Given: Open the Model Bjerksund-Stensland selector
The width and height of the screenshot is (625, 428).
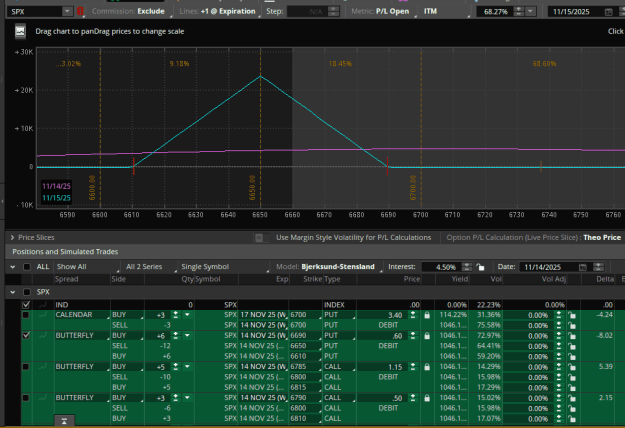Looking at the screenshot, I should tap(325, 267).
